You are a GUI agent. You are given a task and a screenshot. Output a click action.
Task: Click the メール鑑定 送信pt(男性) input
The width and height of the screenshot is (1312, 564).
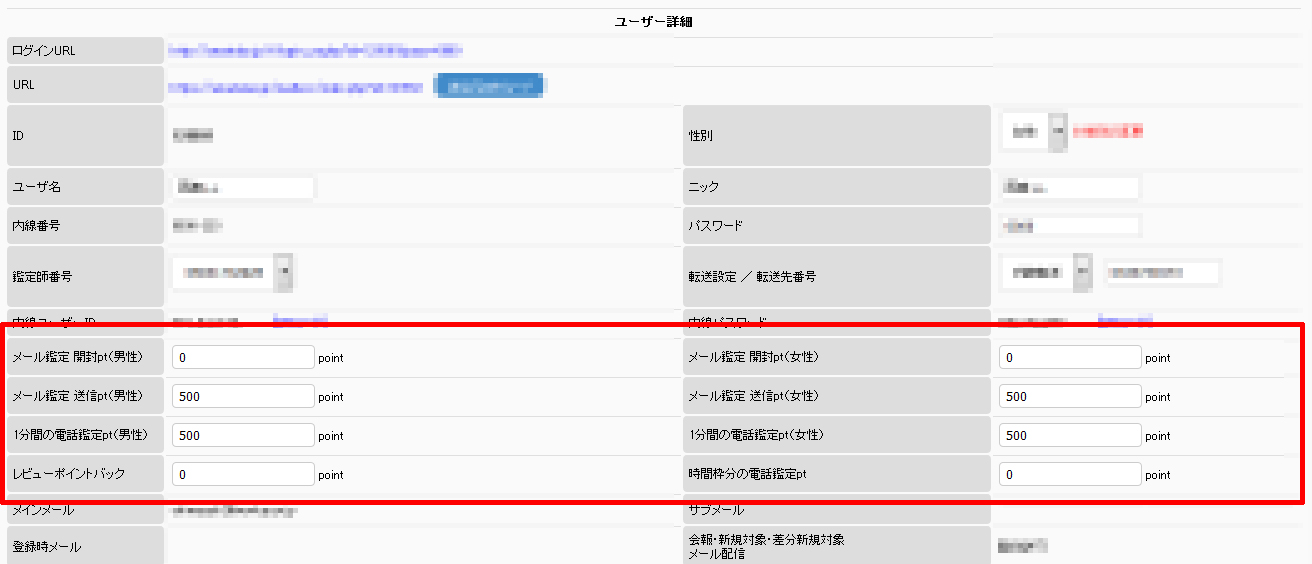pyautogui.click(x=243, y=396)
